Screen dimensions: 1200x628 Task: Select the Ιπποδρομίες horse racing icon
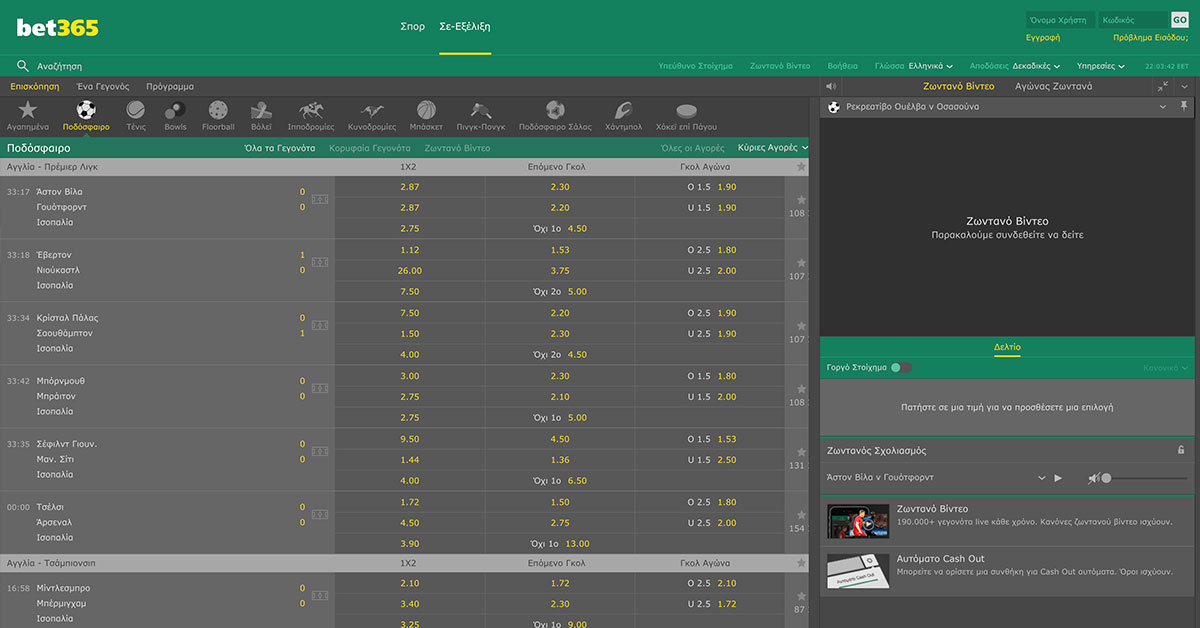[311, 110]
